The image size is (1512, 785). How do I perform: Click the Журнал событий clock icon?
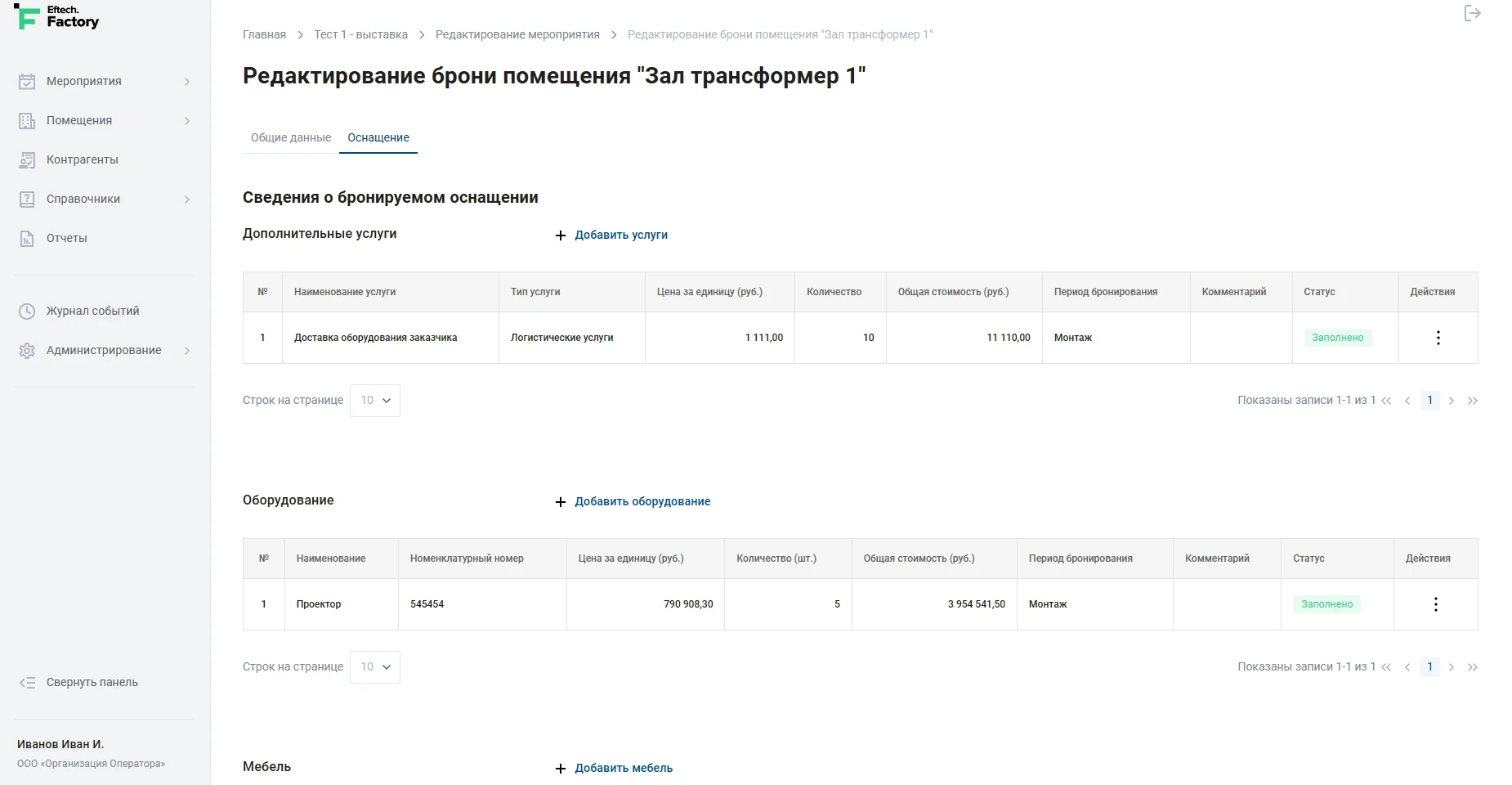(x=27, y=311)
